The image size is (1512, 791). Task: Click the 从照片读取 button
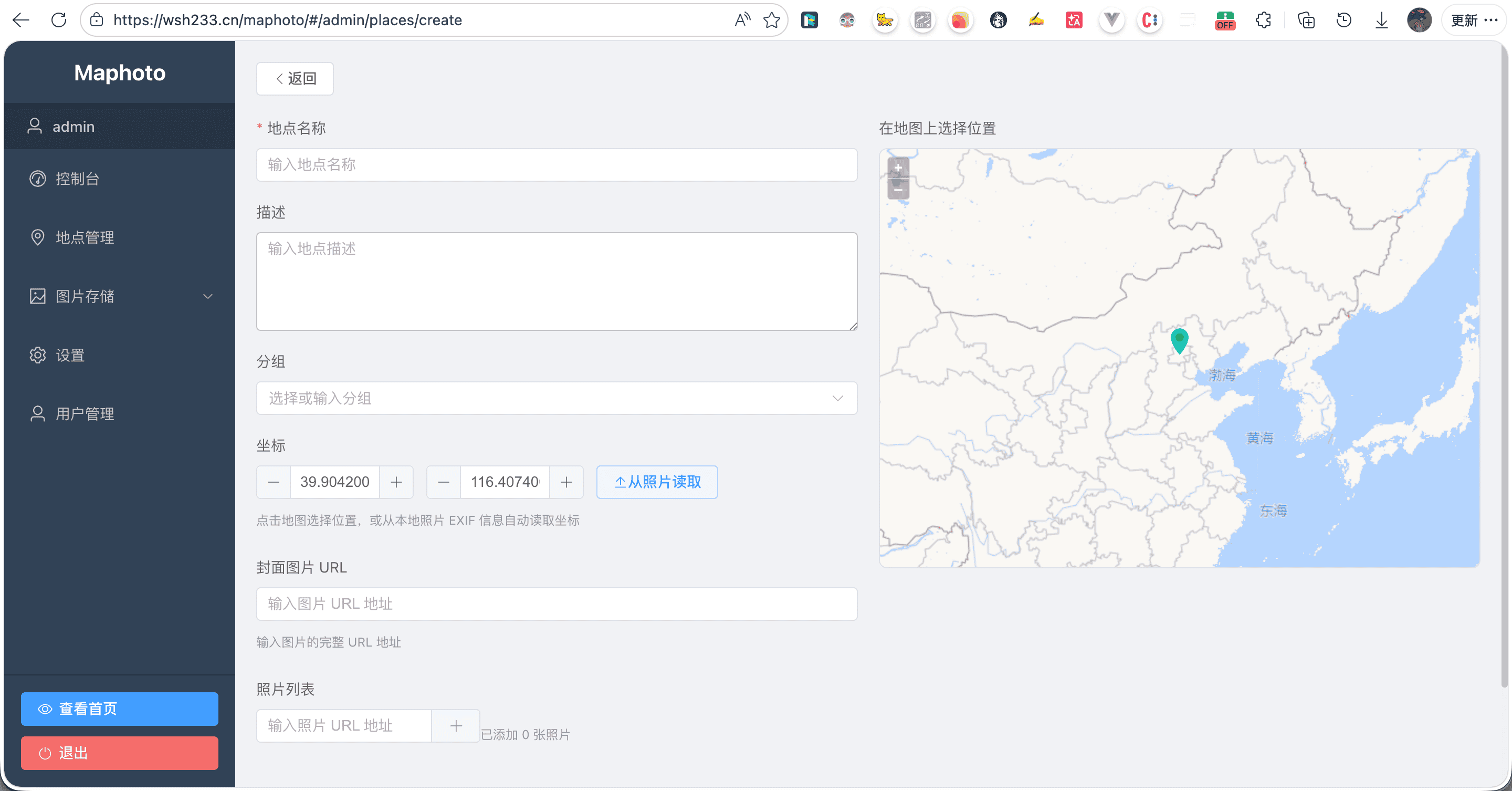(656, 482)
